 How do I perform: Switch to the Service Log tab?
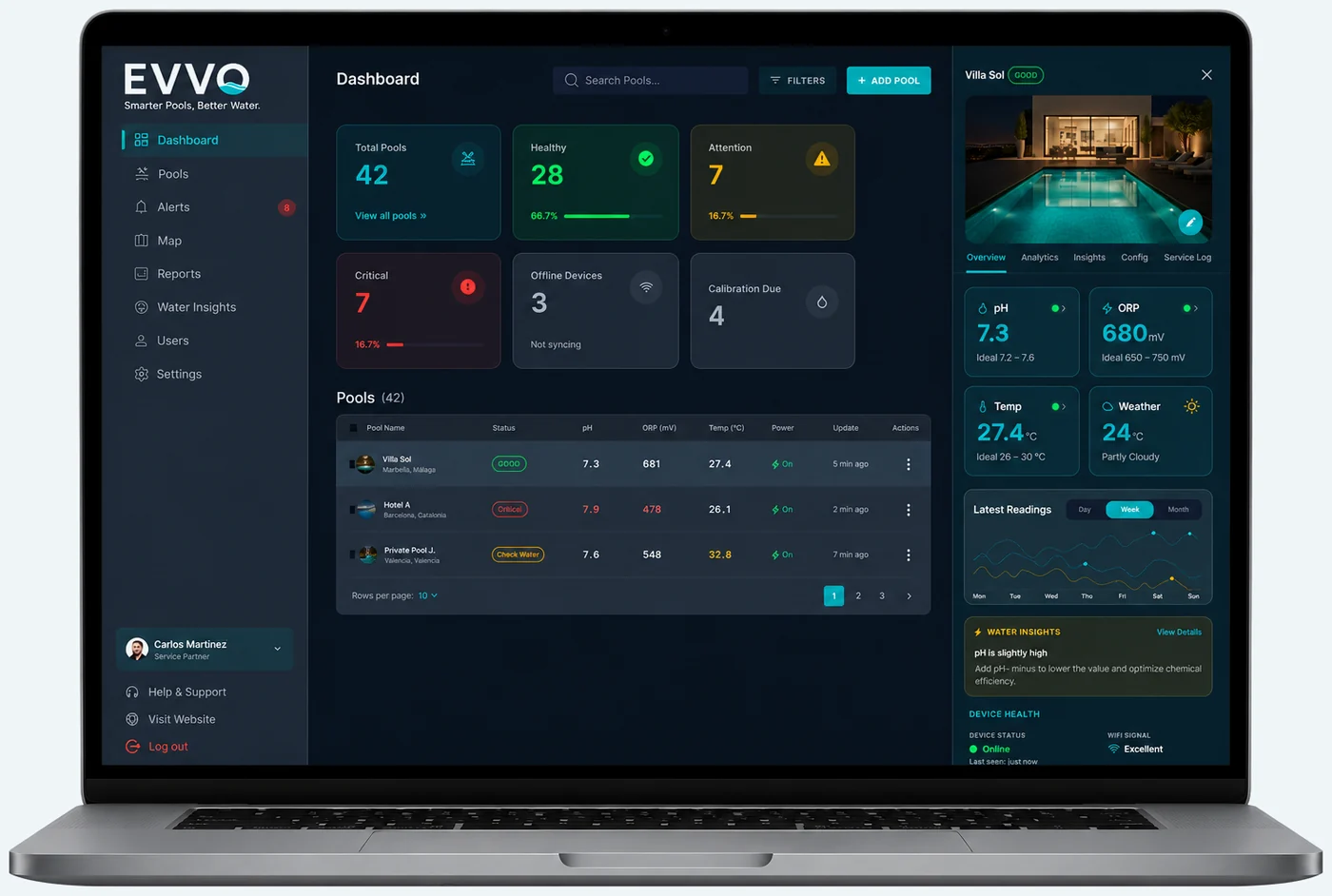1187,258
